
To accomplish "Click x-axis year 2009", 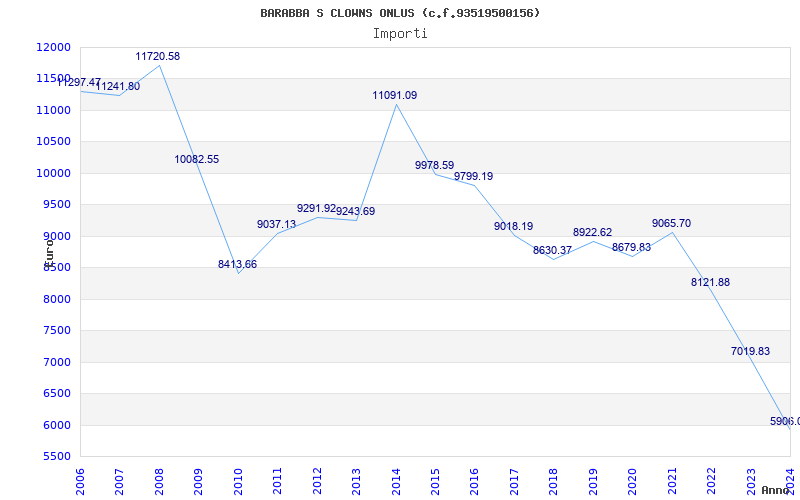I will click(x=198, y=481).
